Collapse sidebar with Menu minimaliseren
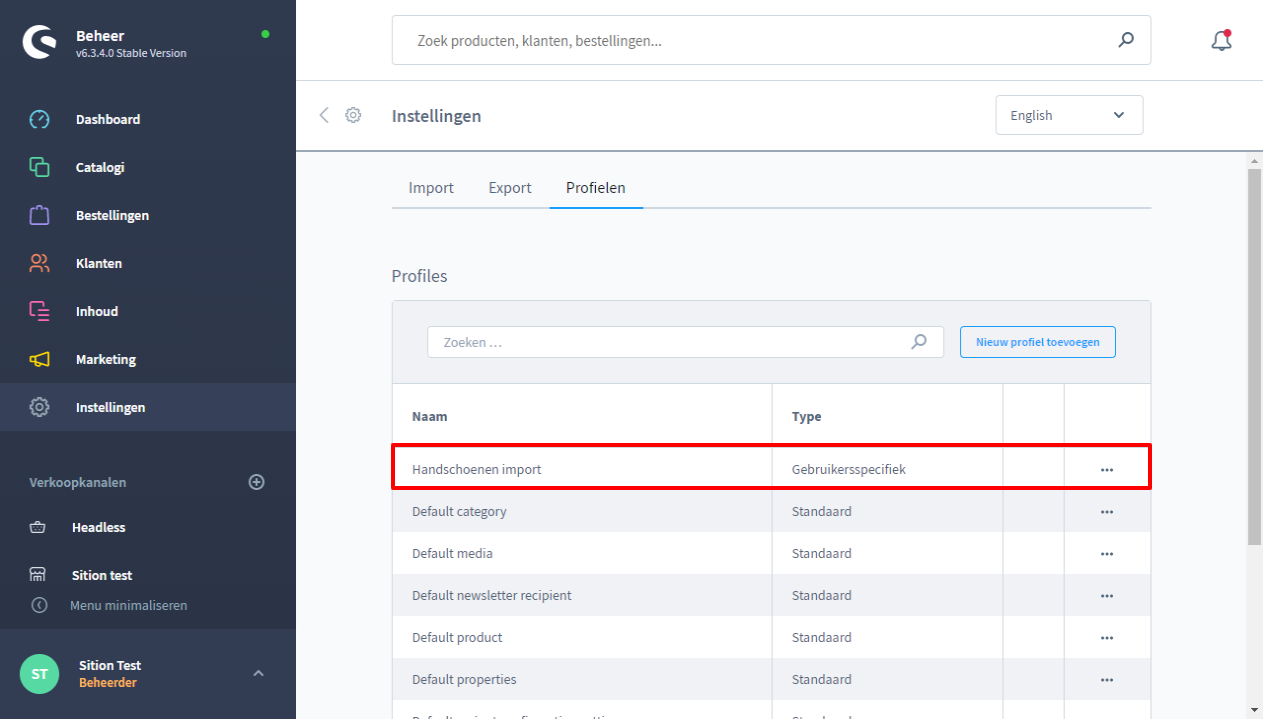Image resolution: width=1263 pixels, height=719 pixels. click(x=128, y=605)
